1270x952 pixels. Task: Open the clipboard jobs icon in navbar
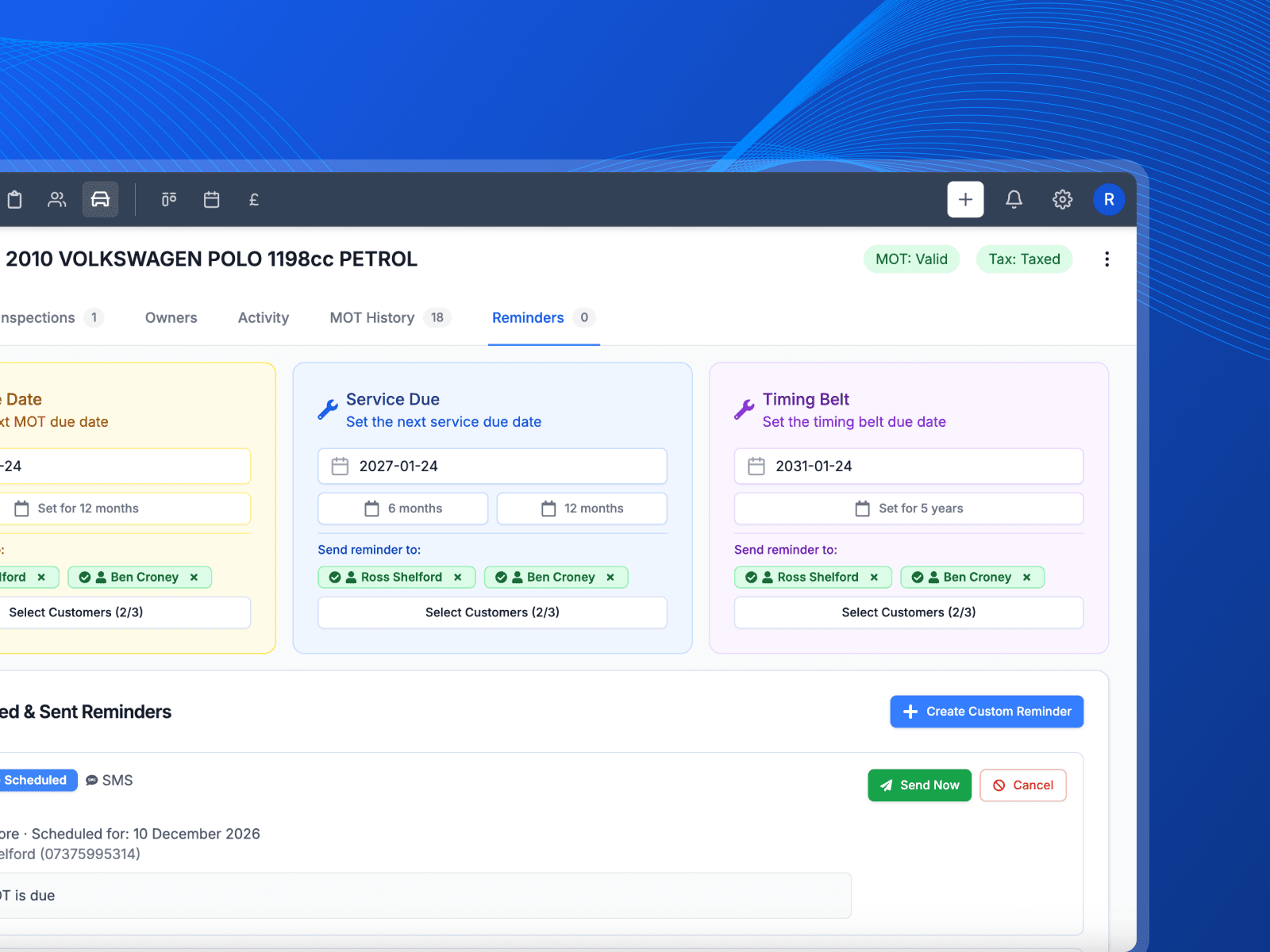point(14,200)
